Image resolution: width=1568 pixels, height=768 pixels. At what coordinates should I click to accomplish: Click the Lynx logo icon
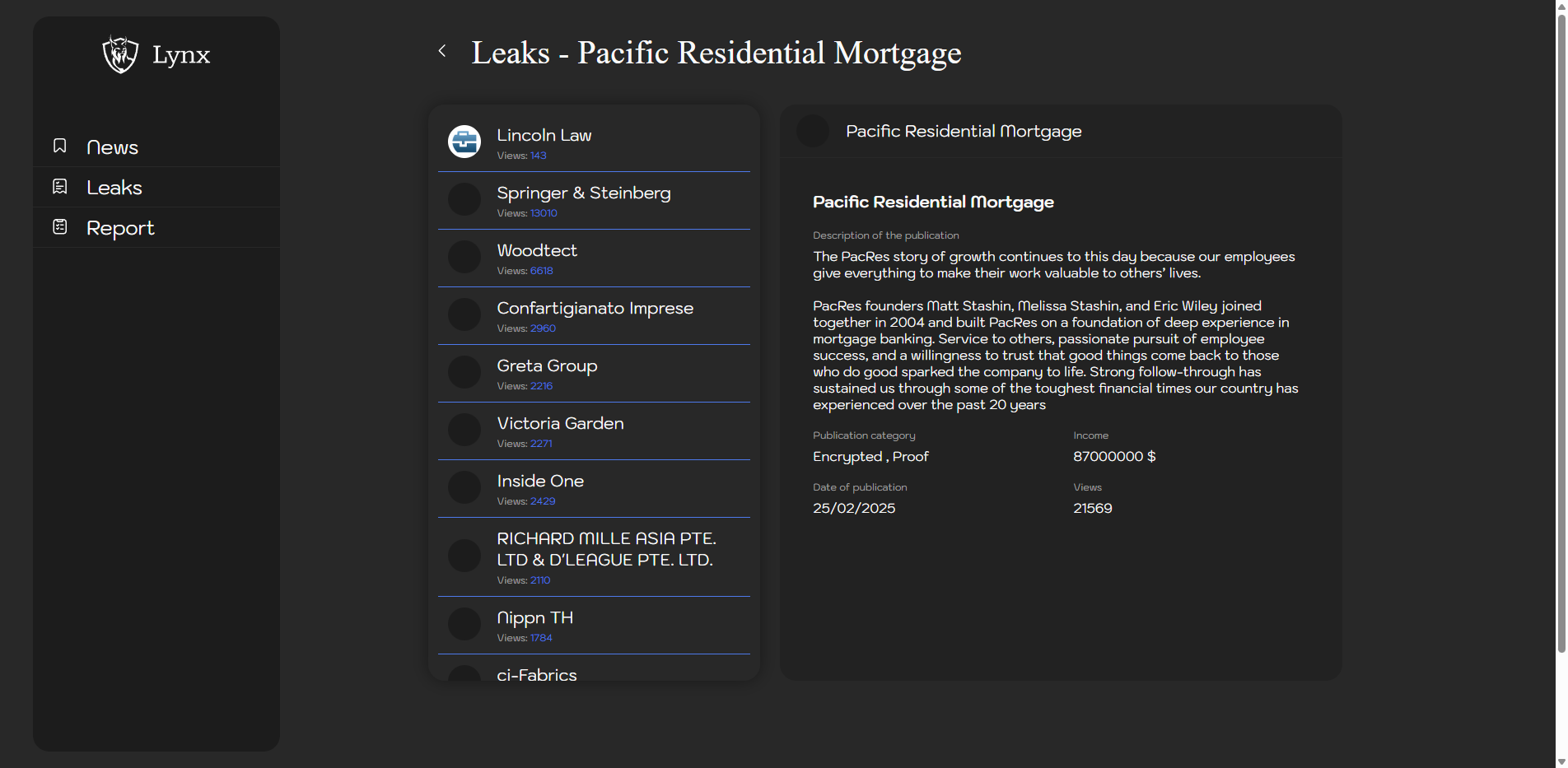120,54
